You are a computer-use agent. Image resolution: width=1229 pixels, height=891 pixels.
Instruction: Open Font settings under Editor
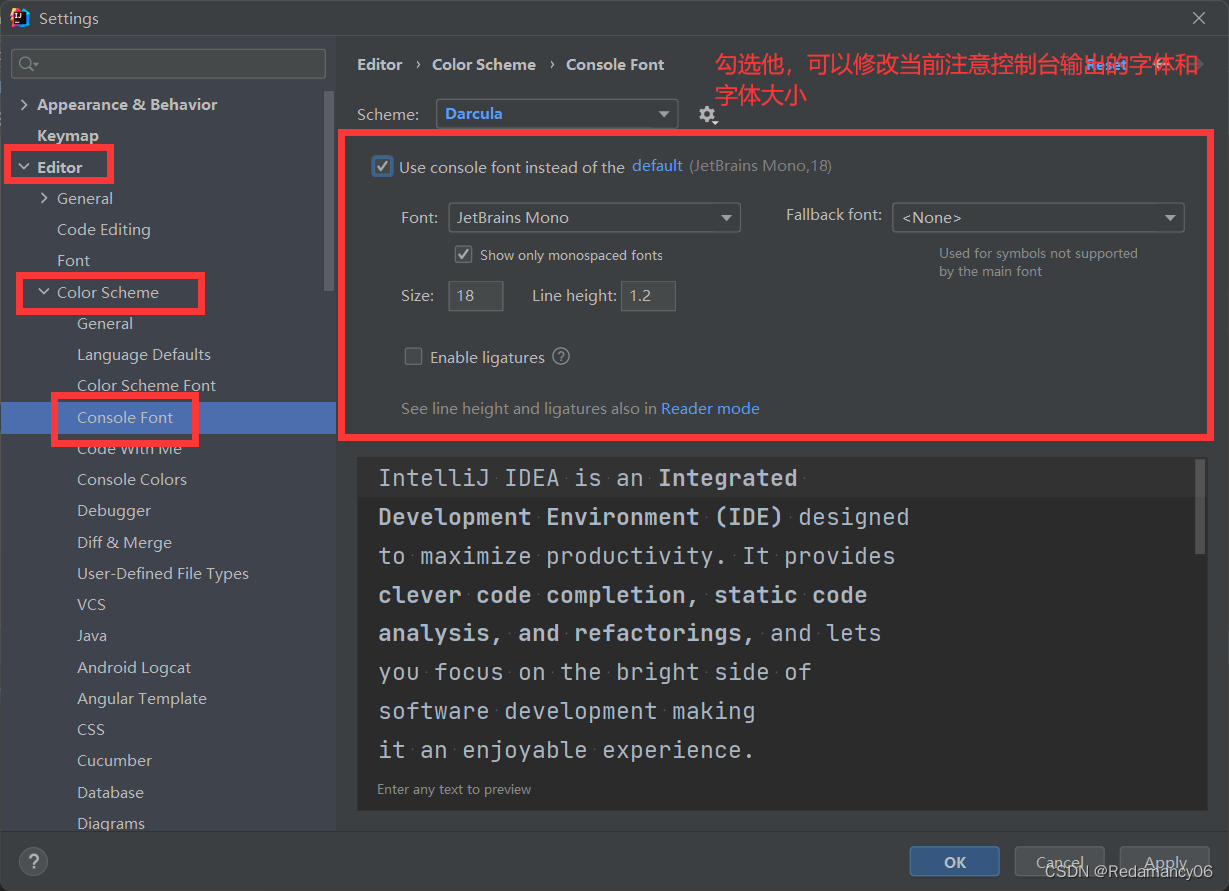73,260
